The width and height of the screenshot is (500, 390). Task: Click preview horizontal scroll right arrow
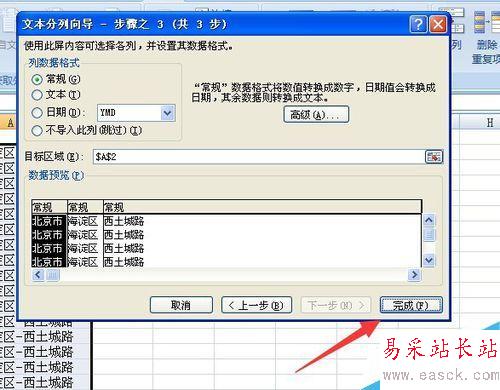[414, 275]
